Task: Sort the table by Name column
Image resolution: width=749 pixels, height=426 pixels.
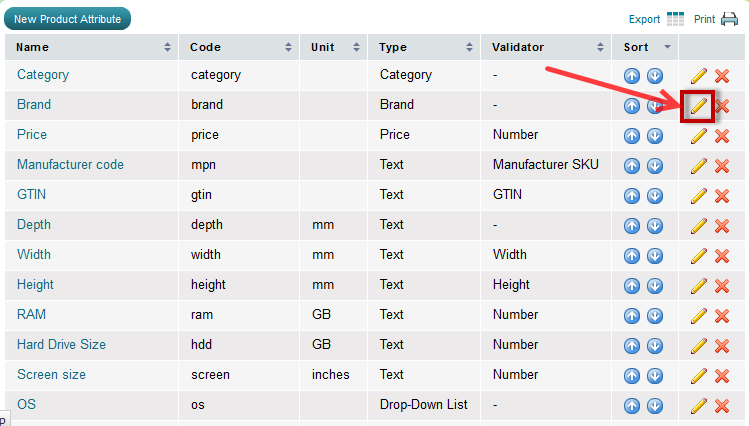Action: [92, 47]
